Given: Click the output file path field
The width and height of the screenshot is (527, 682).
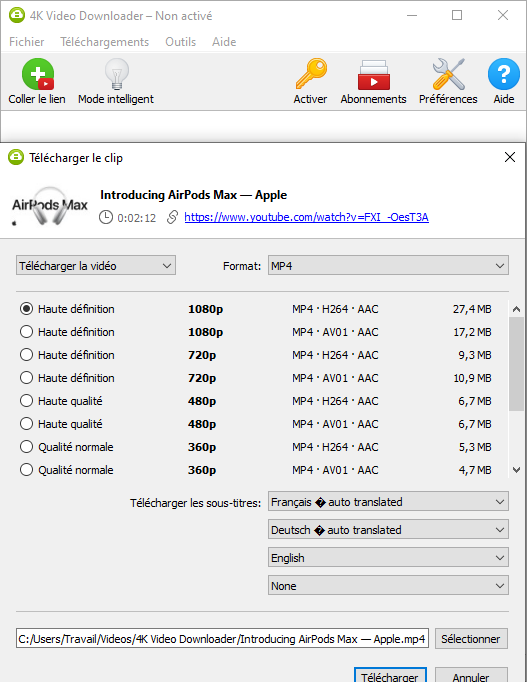Looking at the screenshot, I should pyautogui.click(x=222, y=639).
